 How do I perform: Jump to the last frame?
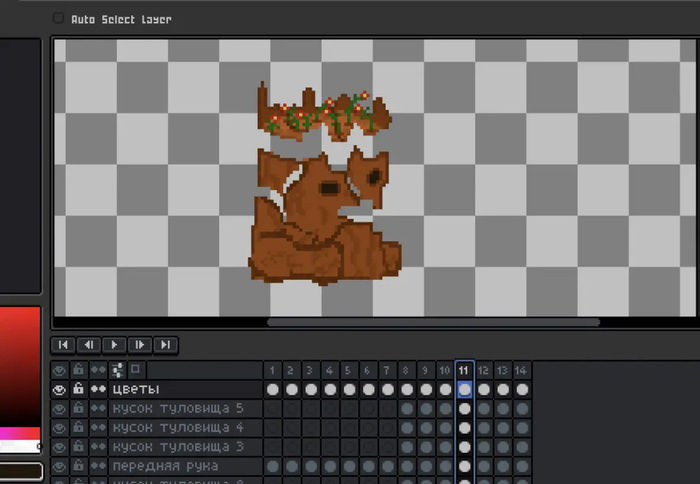tap(165, 345)
